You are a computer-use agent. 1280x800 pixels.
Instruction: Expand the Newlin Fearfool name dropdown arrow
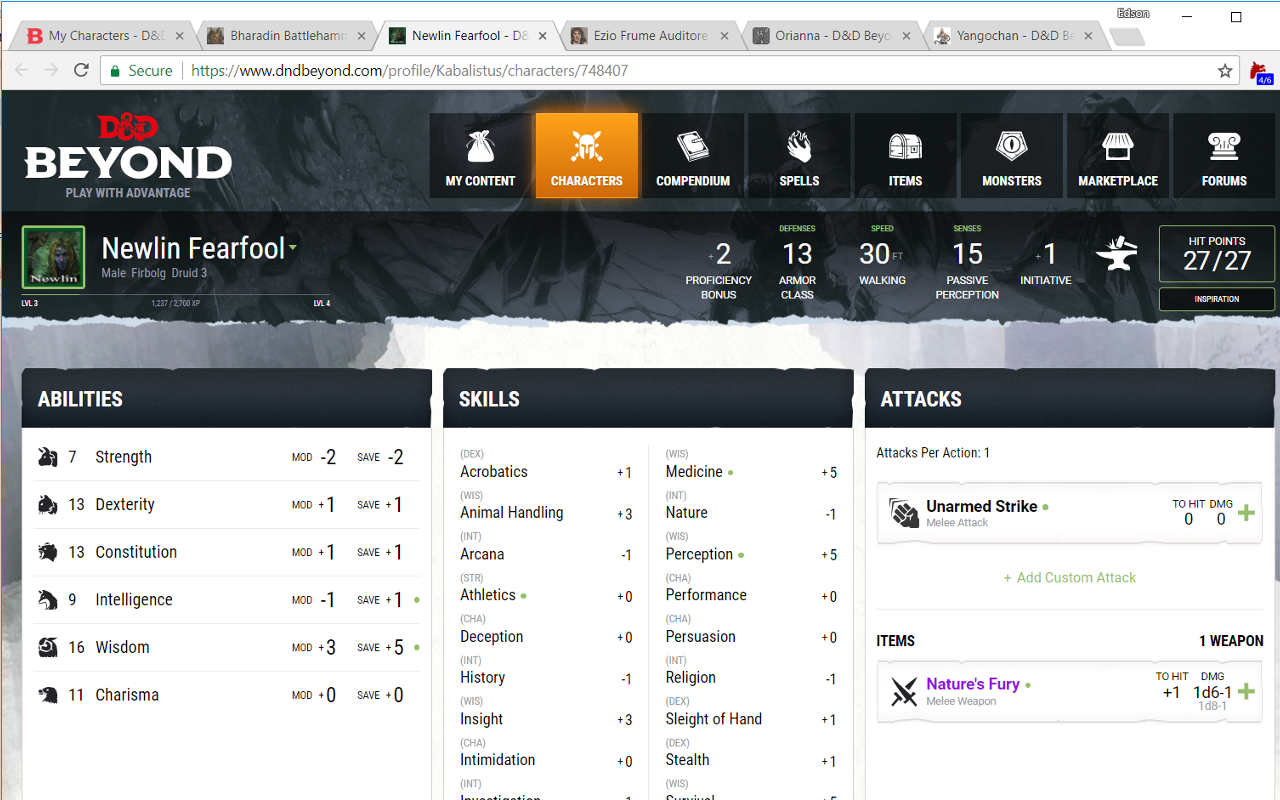point(293,248)
